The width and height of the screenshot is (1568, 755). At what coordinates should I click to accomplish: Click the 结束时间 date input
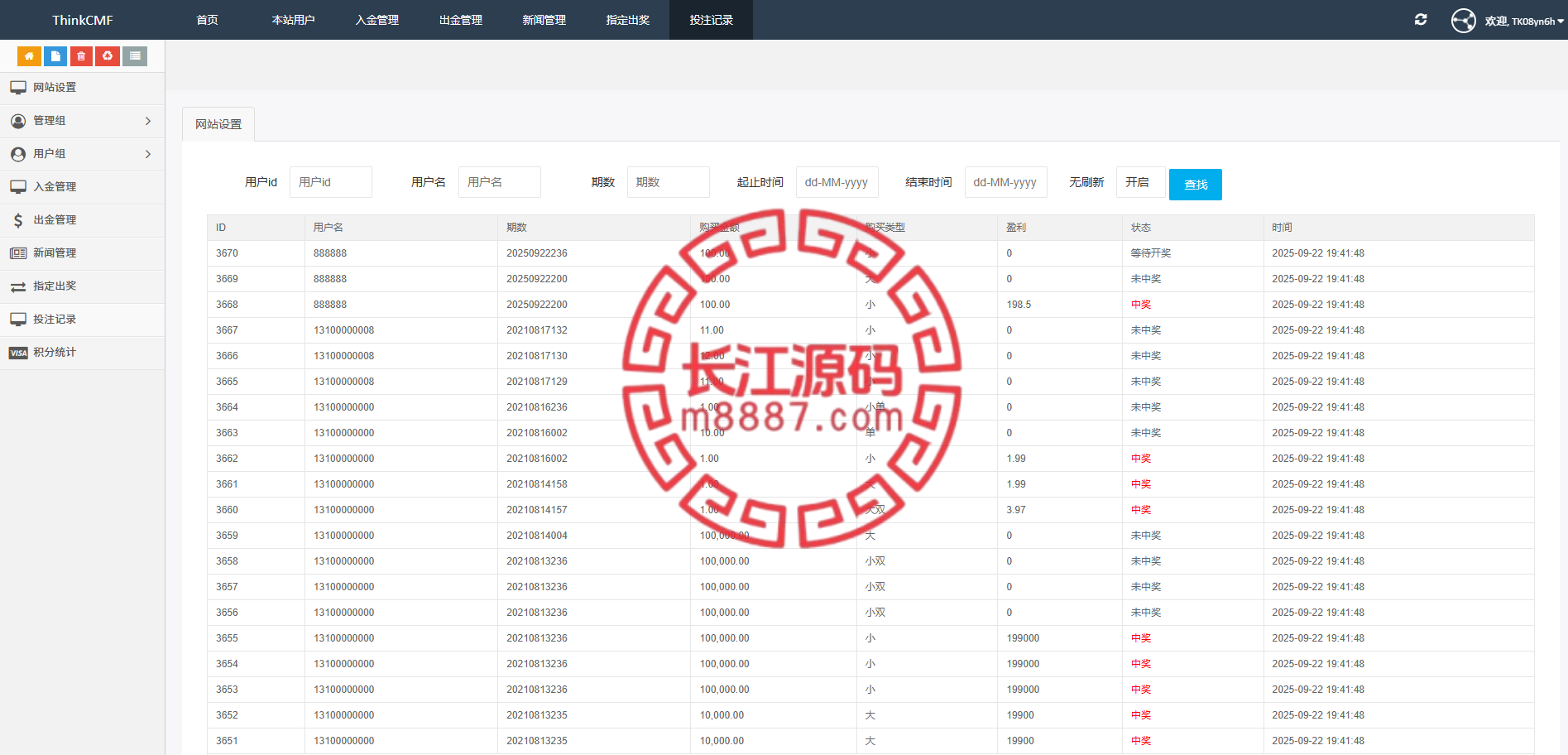1006,182
